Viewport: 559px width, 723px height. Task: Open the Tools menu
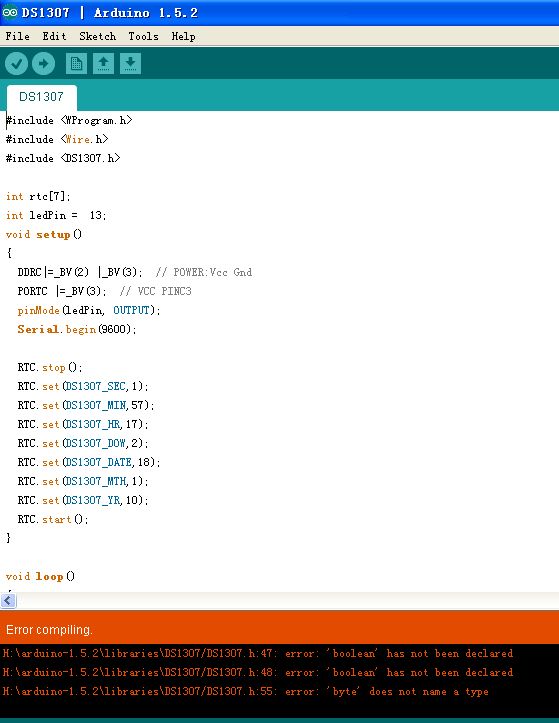pos(143,36)
